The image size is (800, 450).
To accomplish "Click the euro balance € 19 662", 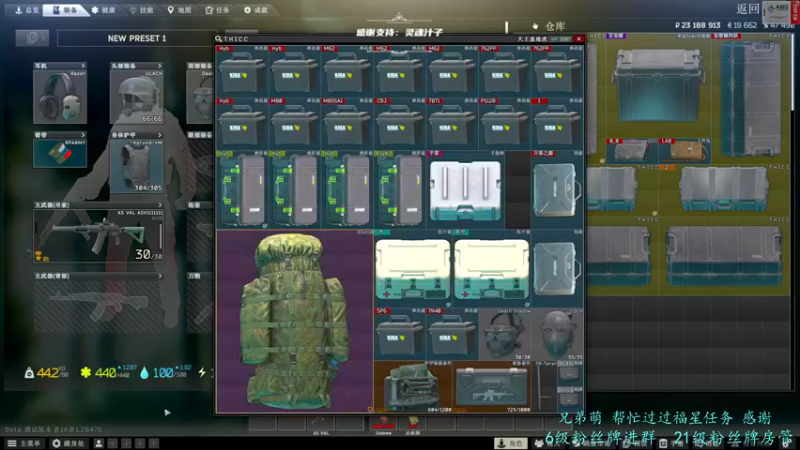I will coord(742,25).
